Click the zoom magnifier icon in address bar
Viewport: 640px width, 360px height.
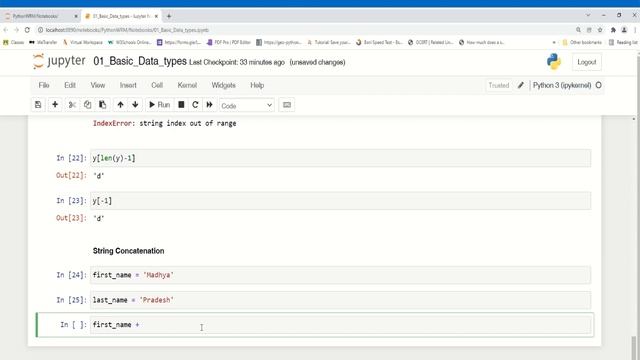578,30
